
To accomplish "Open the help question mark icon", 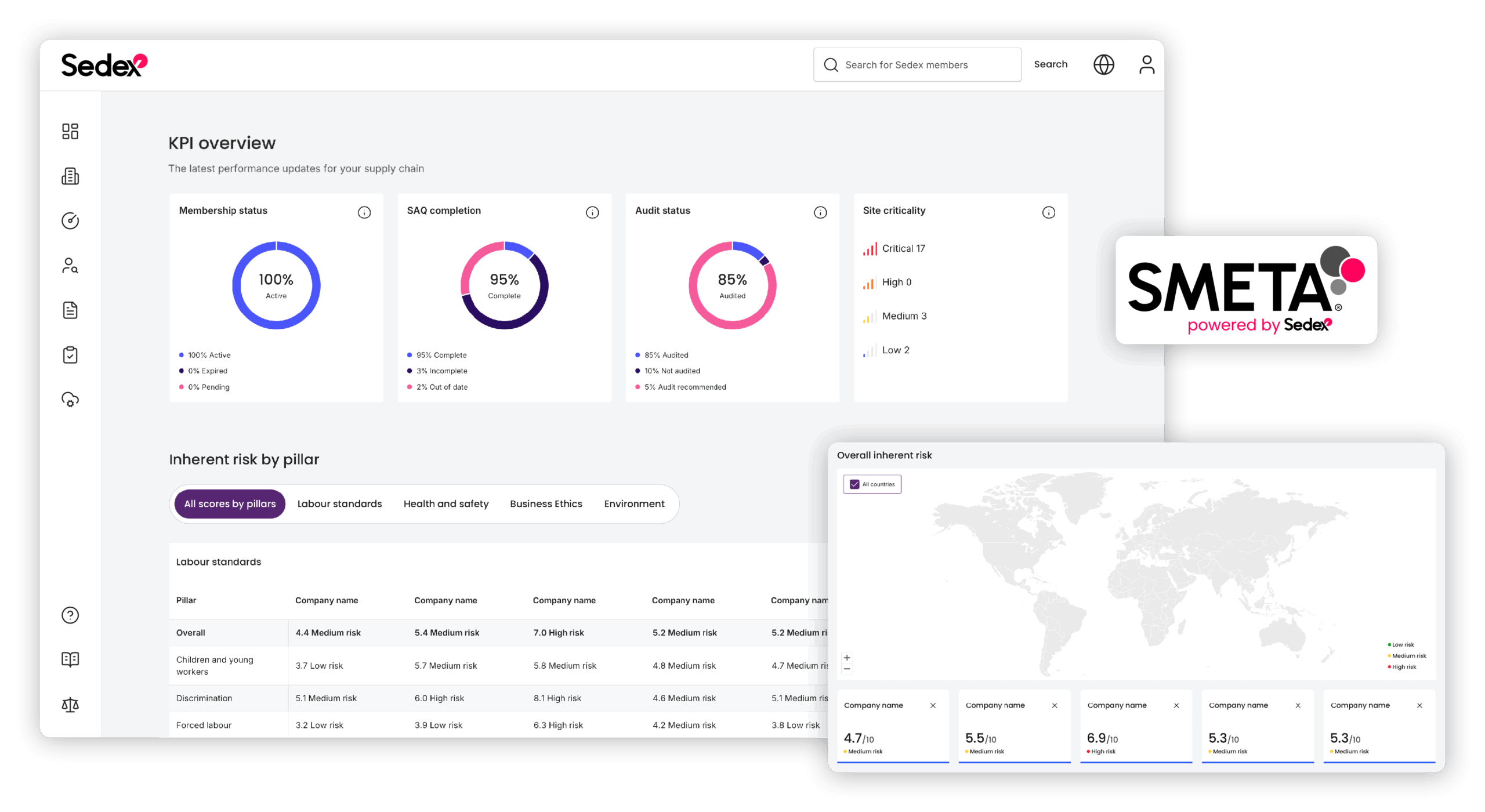I will coord(70,615).
